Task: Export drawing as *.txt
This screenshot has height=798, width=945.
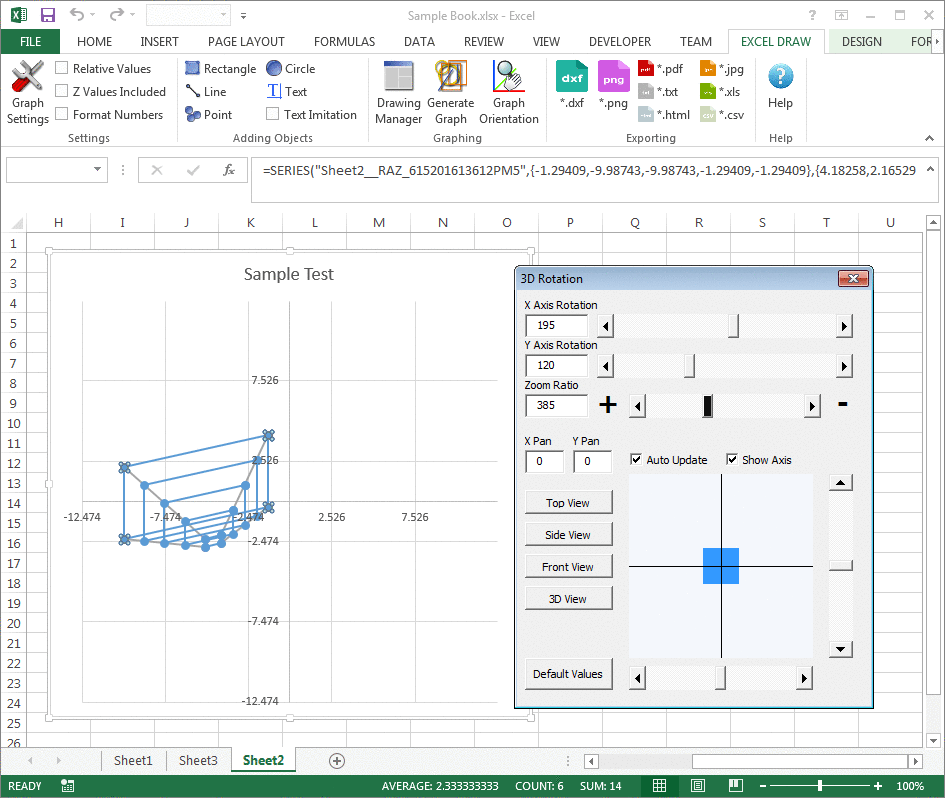Action: (658, 92)
